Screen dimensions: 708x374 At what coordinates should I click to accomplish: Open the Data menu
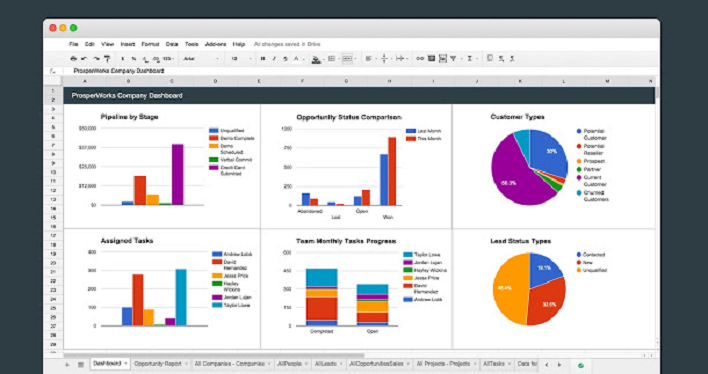pyautogui.click(x=172, y=44)
